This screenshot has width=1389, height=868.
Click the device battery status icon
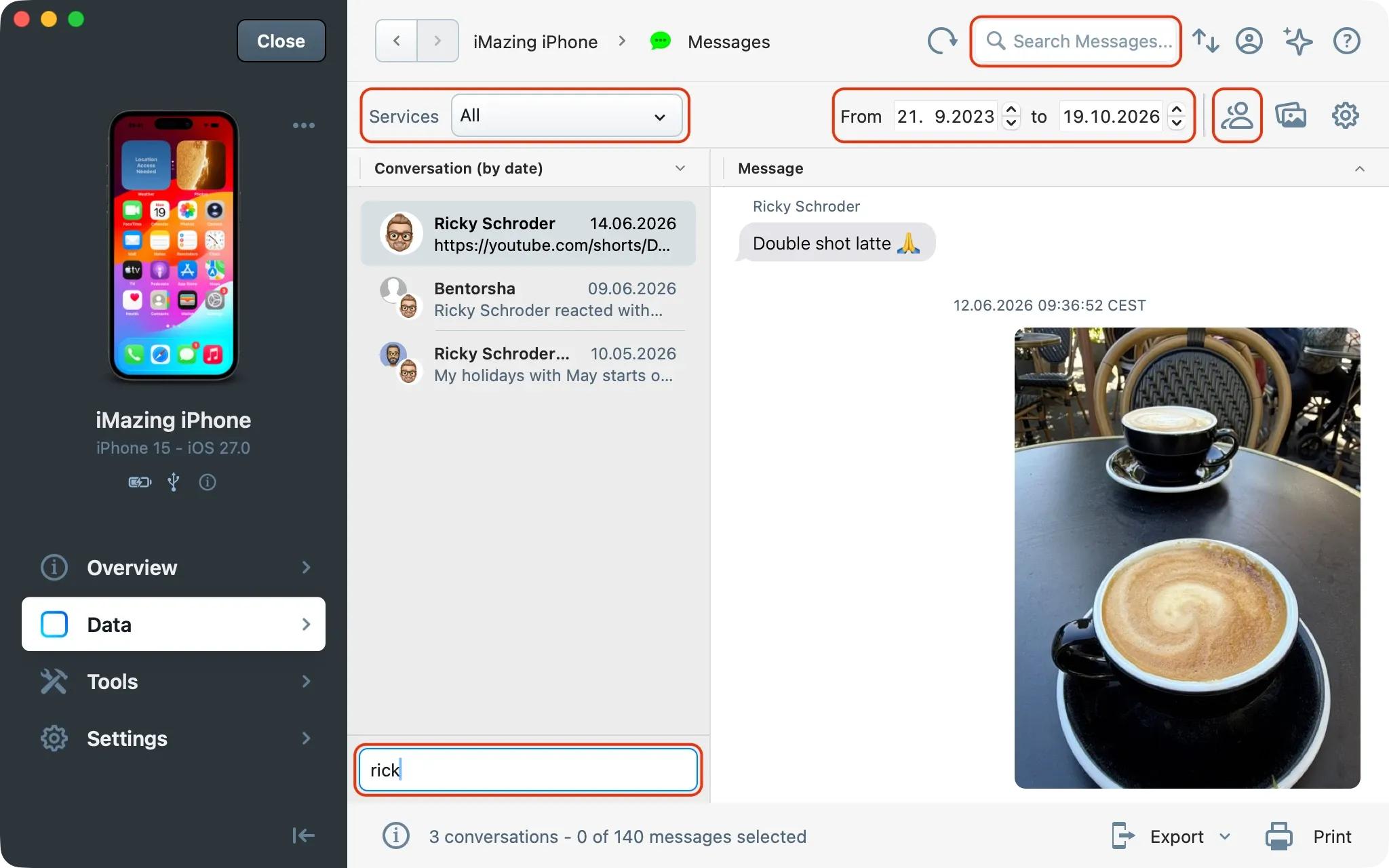[140, 482]
